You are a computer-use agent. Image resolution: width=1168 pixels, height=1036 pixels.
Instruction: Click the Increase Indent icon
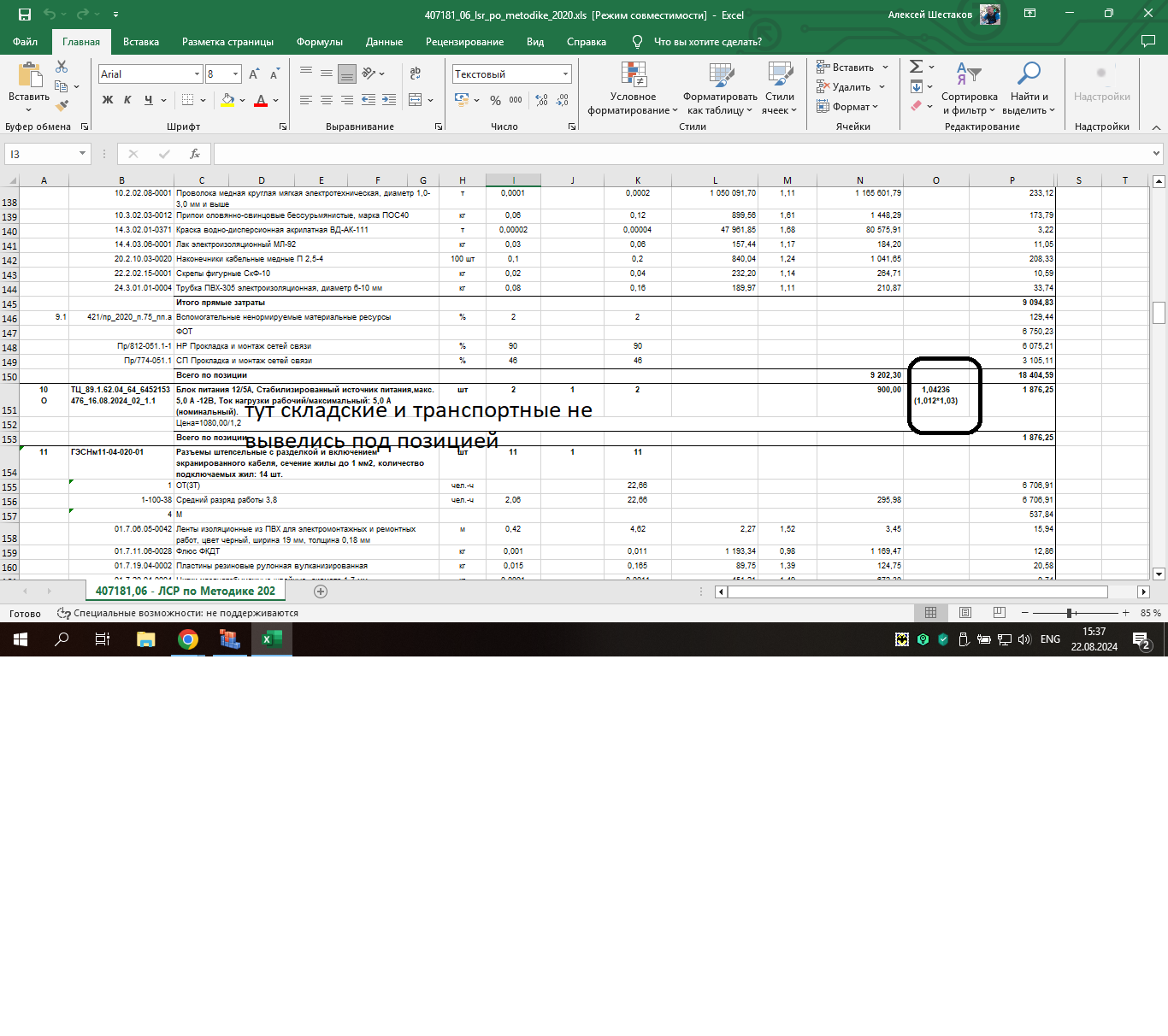pyautogui.click(x=388, y=100)
